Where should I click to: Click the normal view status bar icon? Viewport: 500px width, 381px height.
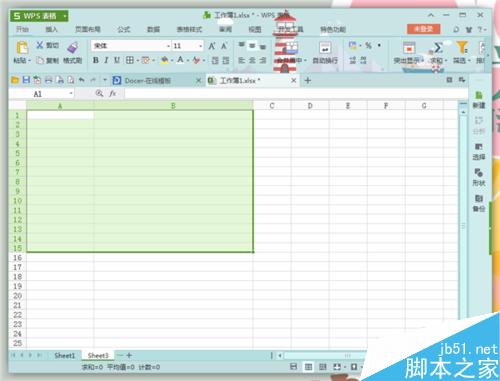click(x=309, y=367)
